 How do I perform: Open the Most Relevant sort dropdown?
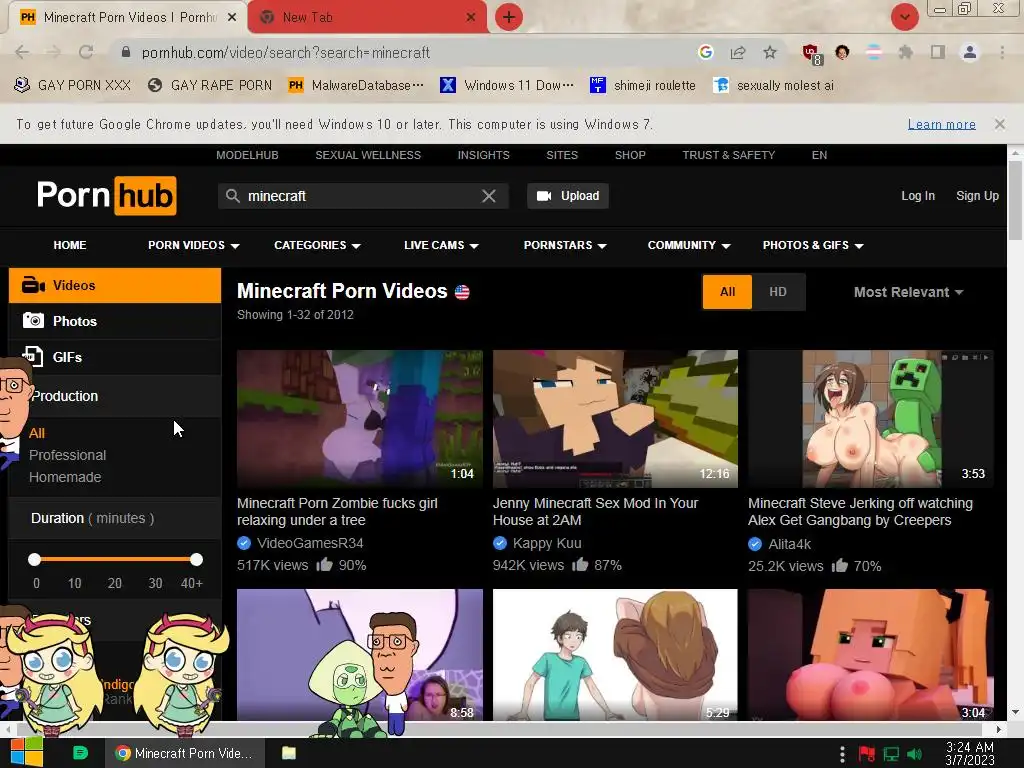coord(908,292)
